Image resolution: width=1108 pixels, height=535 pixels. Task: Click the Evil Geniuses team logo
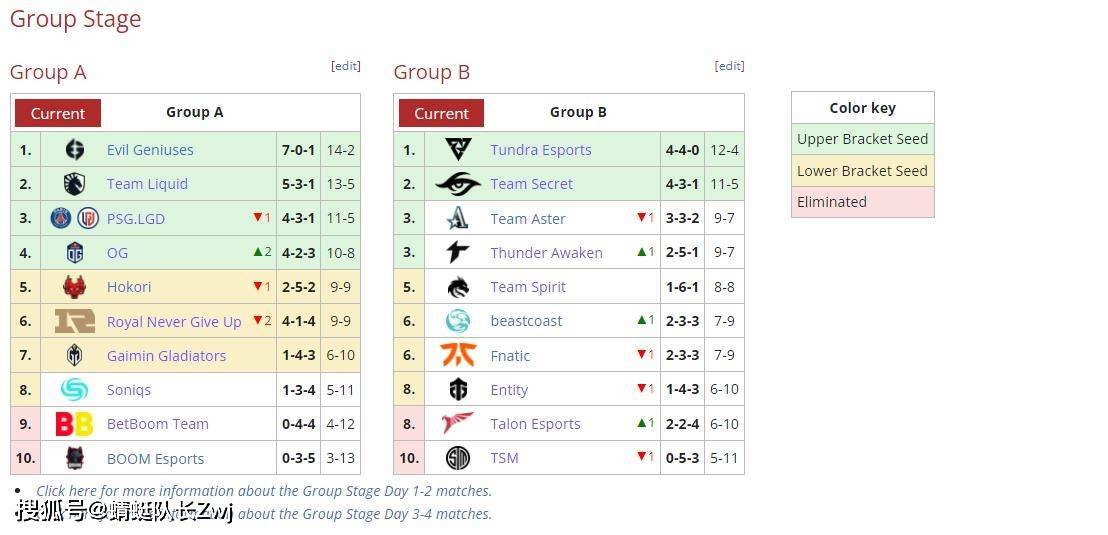tap(74, 150)
